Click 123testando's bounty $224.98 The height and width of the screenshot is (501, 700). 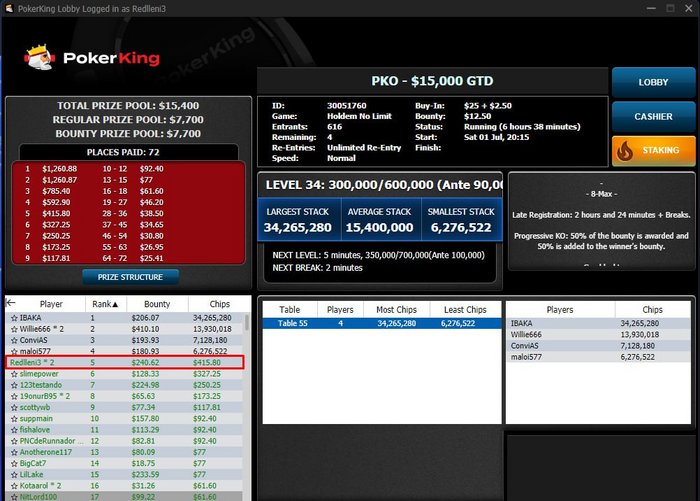pos(145,385)
